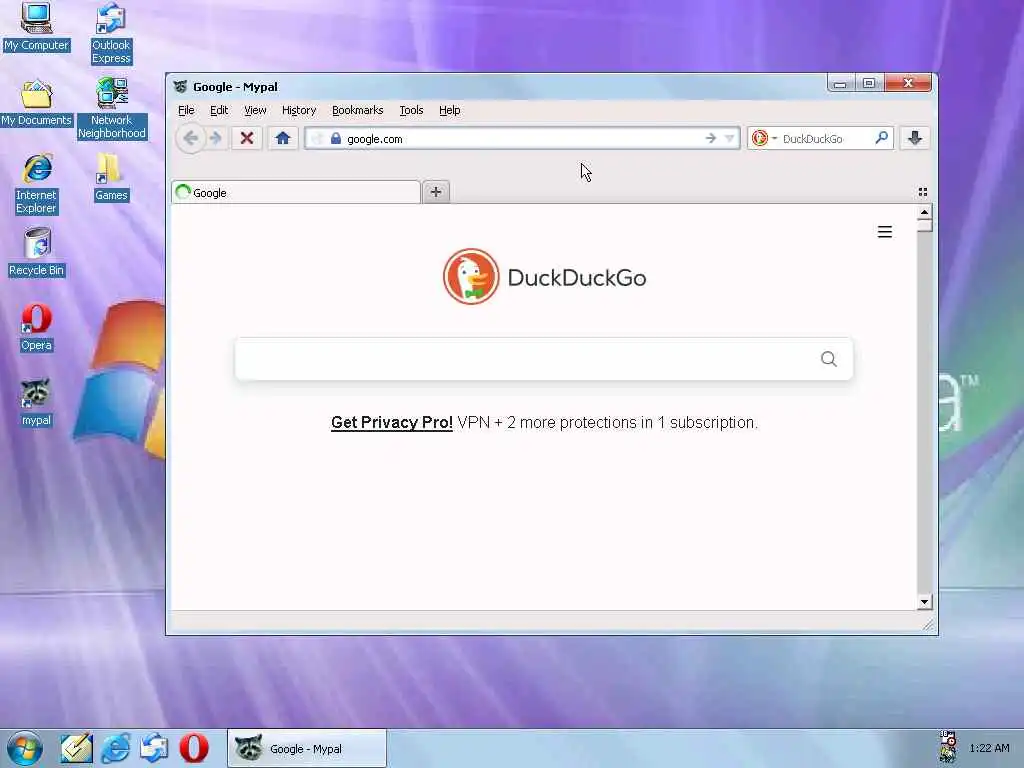Select the Outlook Express desktop icon
Viewport: 1024px width, 768px height.
click(111, 33)
